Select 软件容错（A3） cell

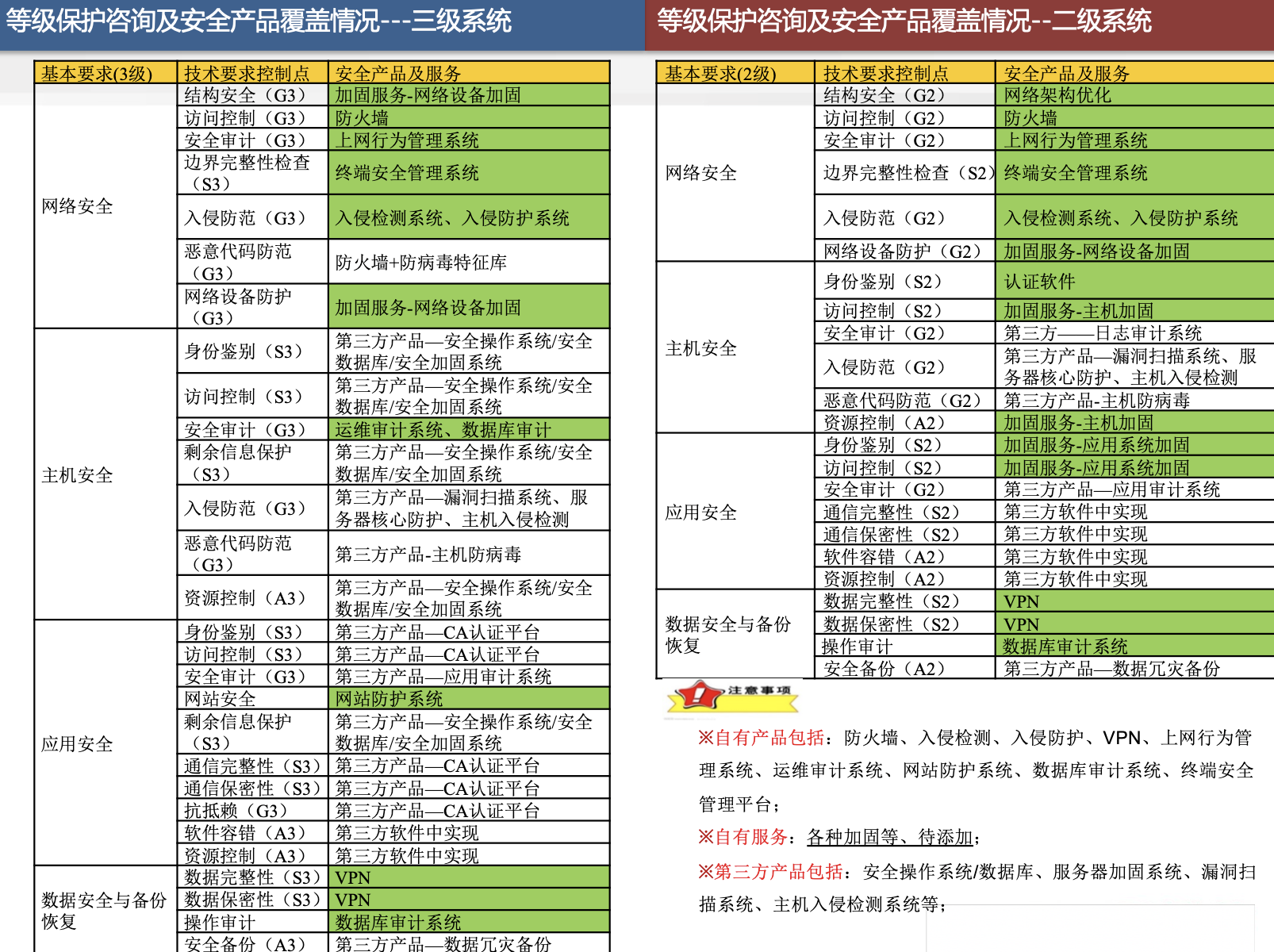click(x=252, y=833)
